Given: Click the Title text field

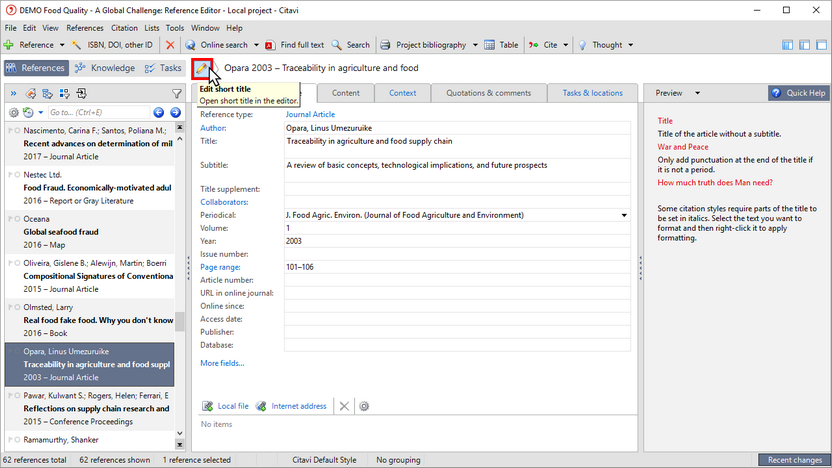Looking at the screenshot, I should click(457, 146).
